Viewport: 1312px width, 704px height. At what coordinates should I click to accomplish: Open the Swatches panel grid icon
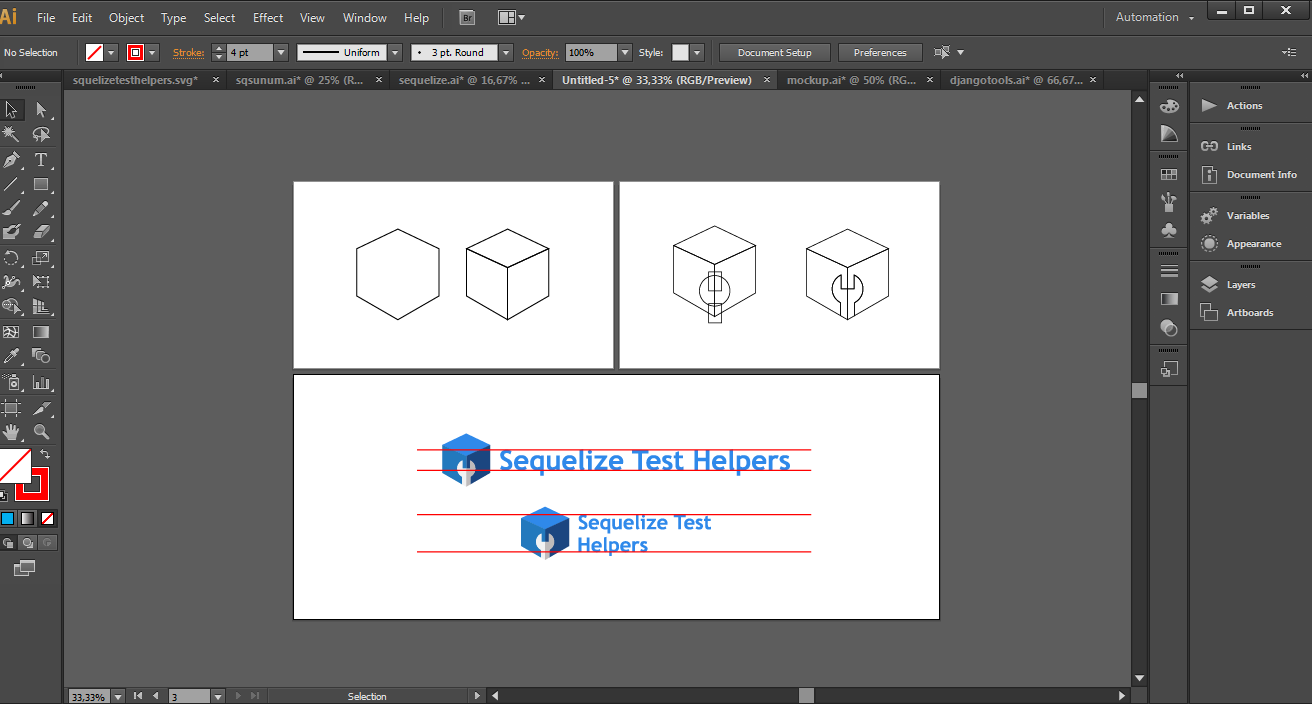tap(1169, 174)
